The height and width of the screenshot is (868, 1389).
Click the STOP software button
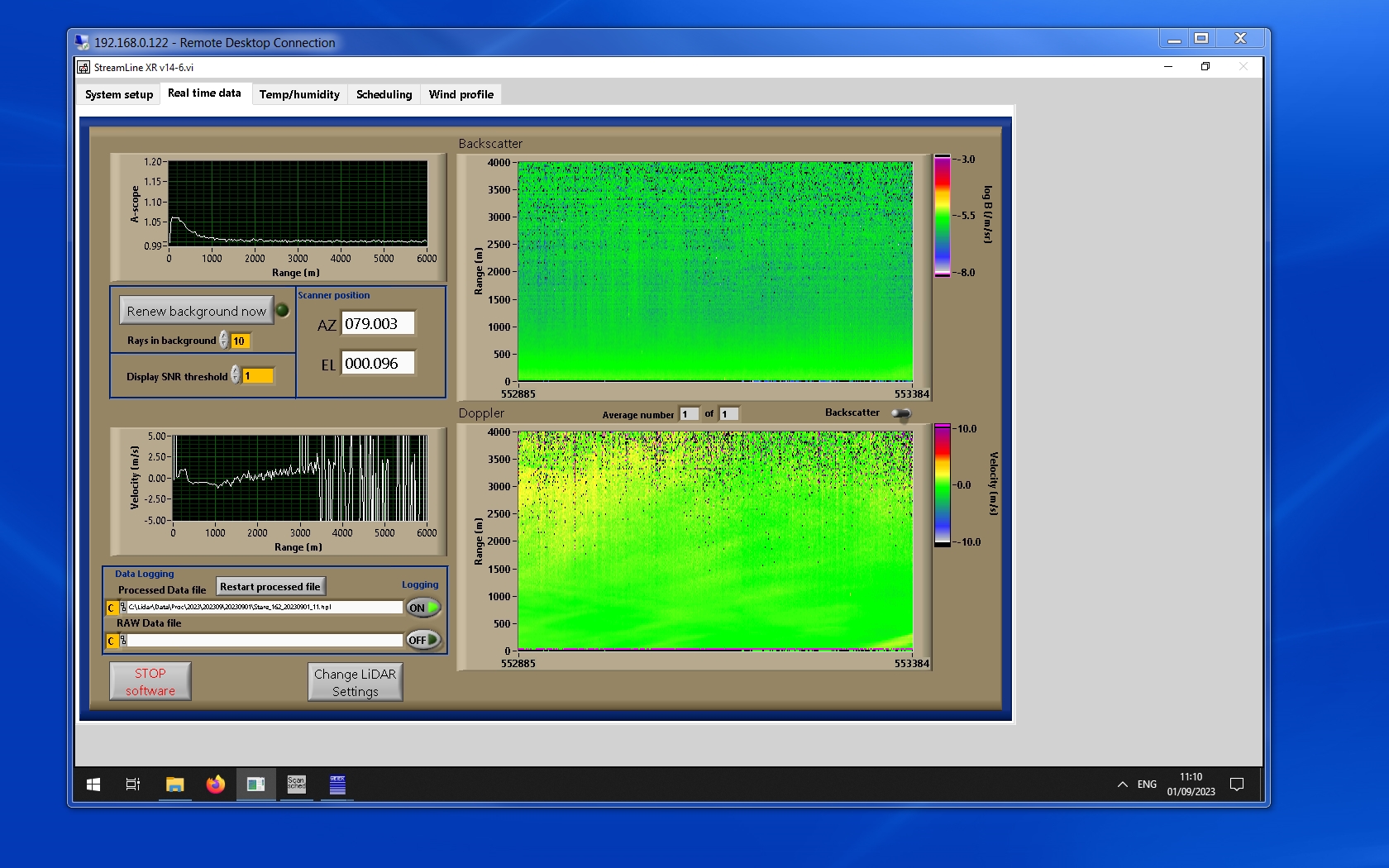tap(150, 682)
